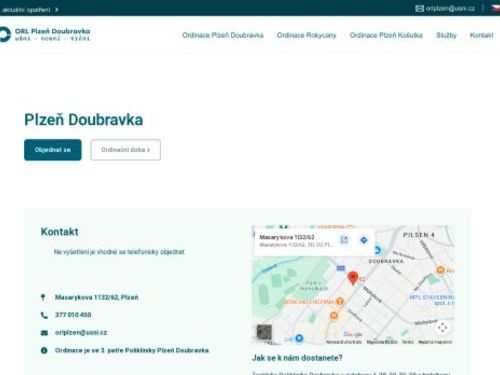Click the Plzeň Doubravka heading
The image size is (500, 375).
click(84, 120)
